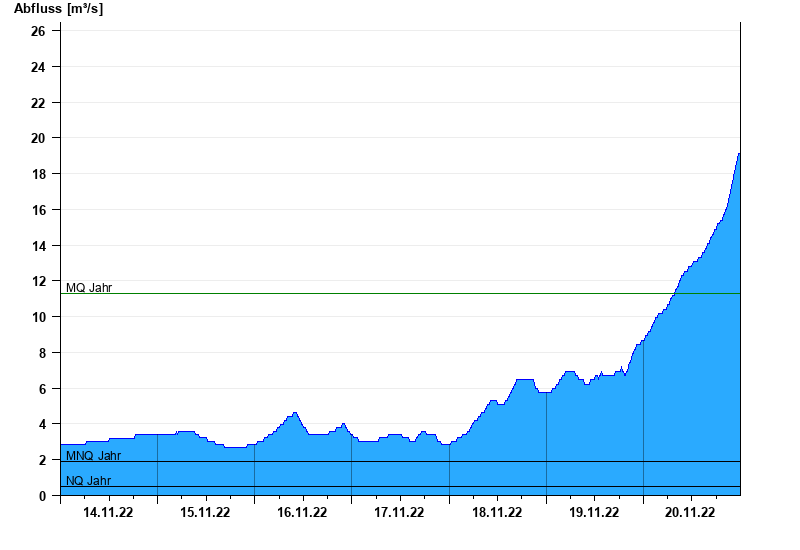Click the y-axis value 16
This screenshot has width=800, height=550.
click(38, 210)
